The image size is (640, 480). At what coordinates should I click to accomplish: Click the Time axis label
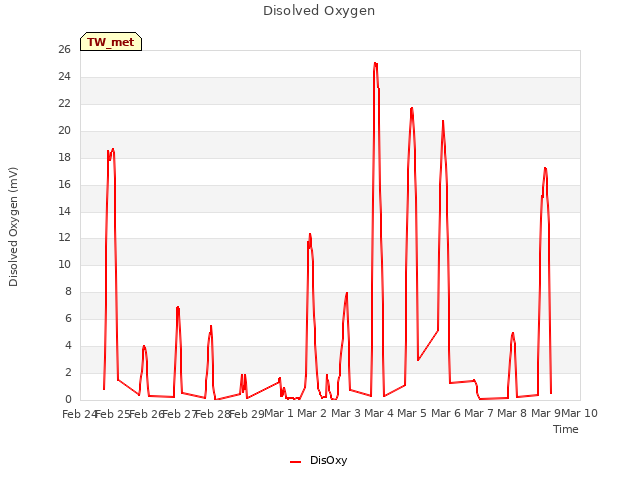565,429
